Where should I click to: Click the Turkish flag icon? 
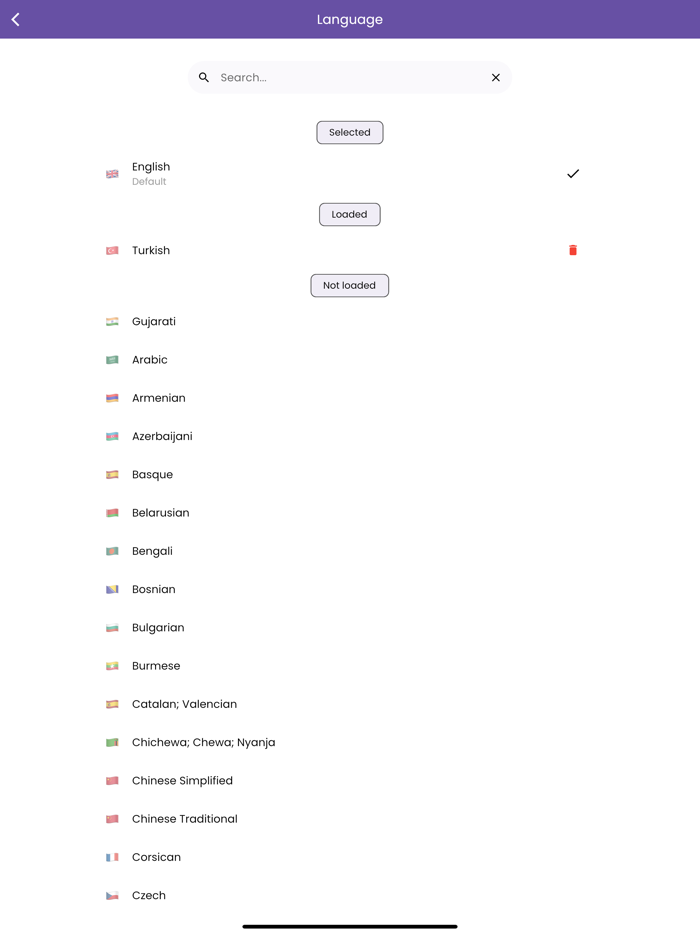tap(111, 250)
